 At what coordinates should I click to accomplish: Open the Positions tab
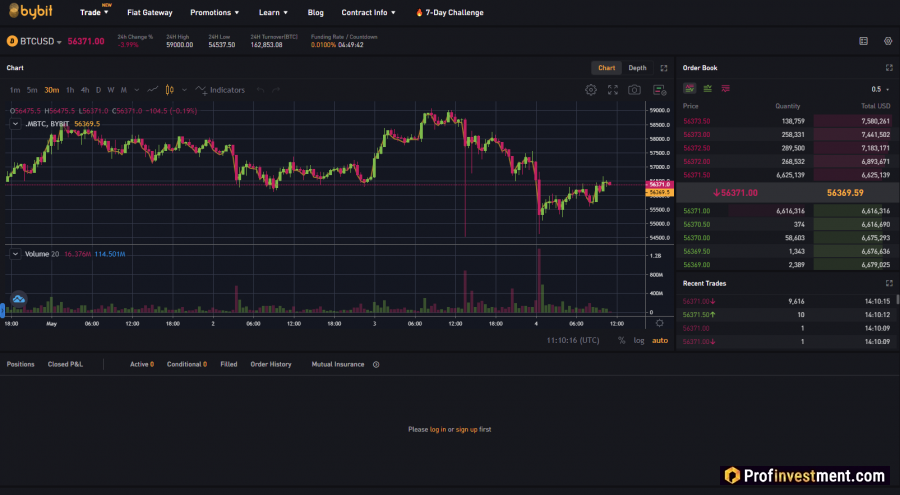coord(21,364)
